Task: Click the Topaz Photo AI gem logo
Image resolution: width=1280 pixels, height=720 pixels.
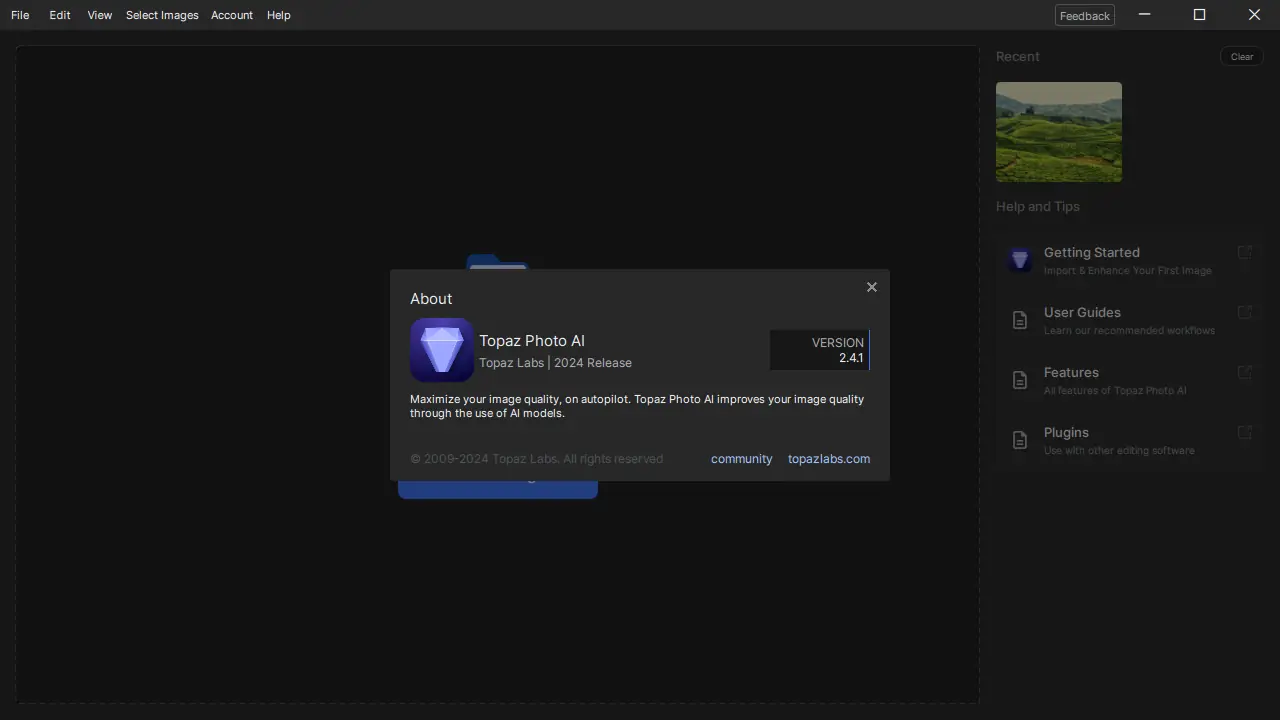Action: pos(442,350)
